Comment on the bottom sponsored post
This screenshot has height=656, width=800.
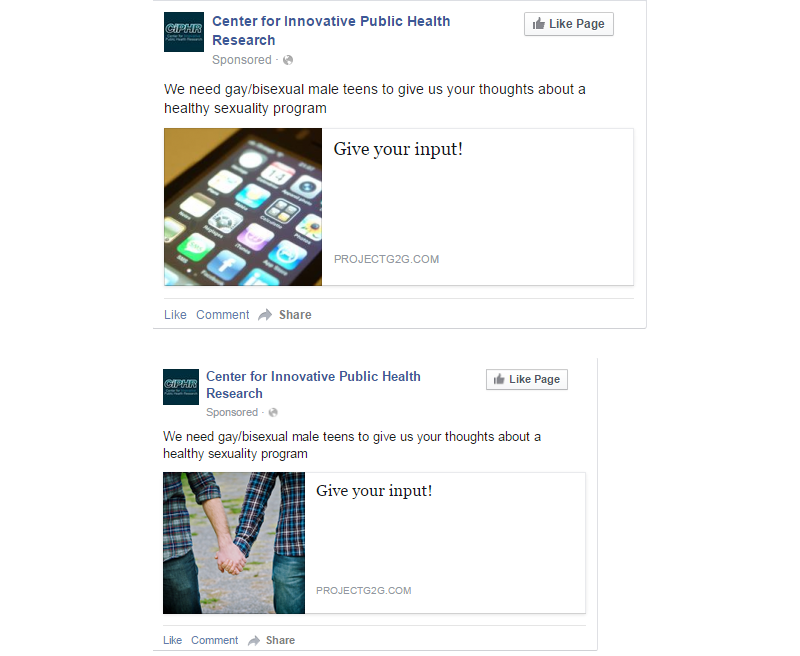click(214, 640)
